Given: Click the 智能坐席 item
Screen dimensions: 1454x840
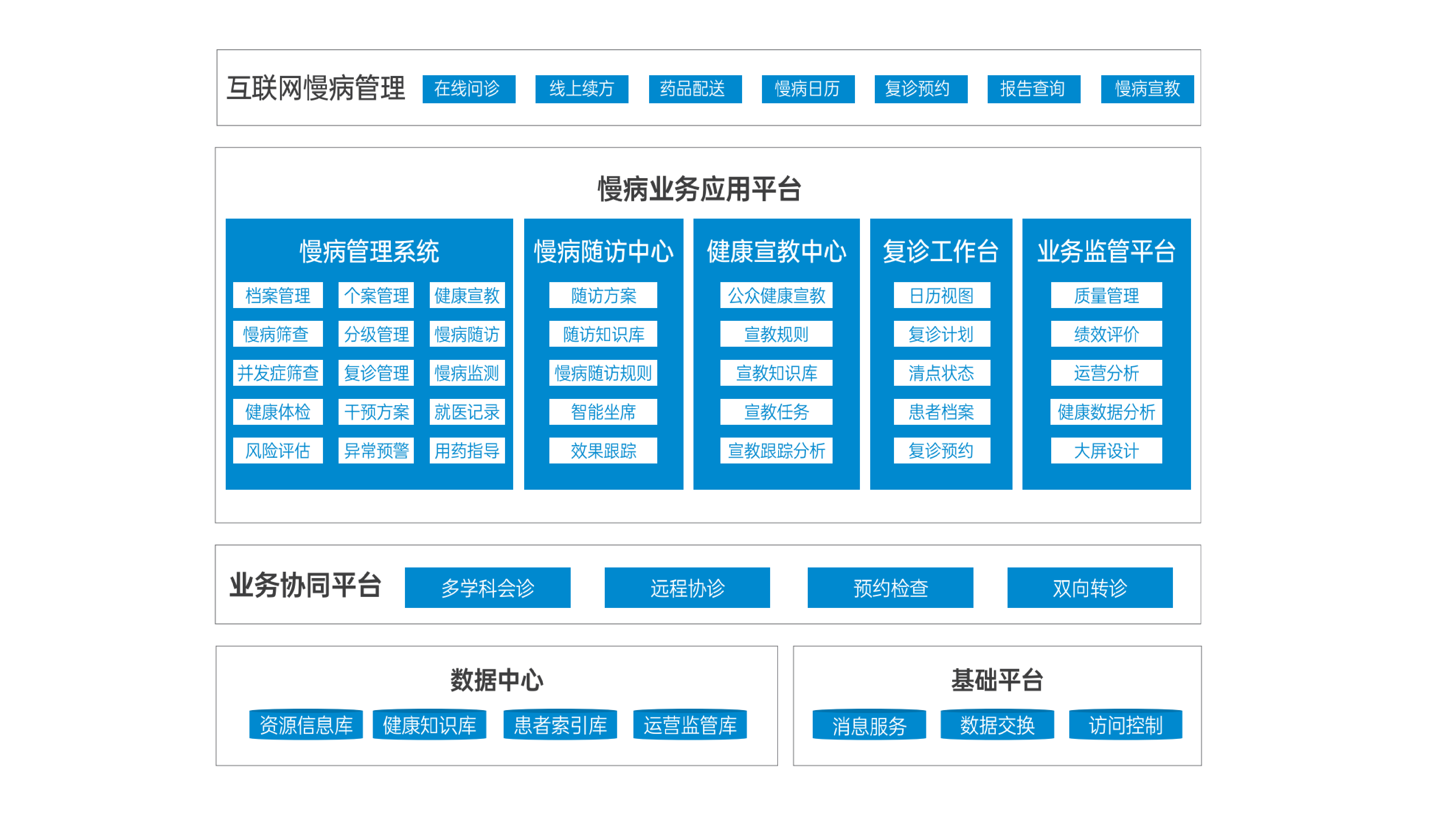Looking at the screenshot, I should (x=603, y=411).
